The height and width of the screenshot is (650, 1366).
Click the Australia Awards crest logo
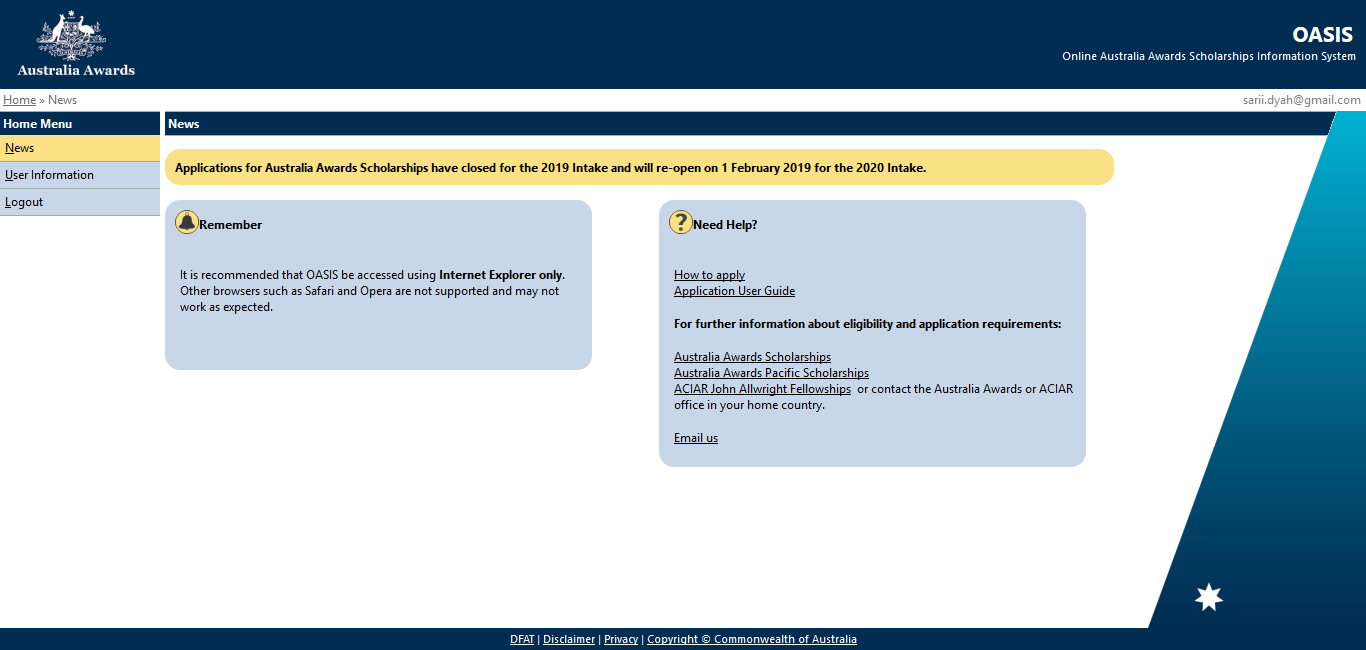[75, 44]
